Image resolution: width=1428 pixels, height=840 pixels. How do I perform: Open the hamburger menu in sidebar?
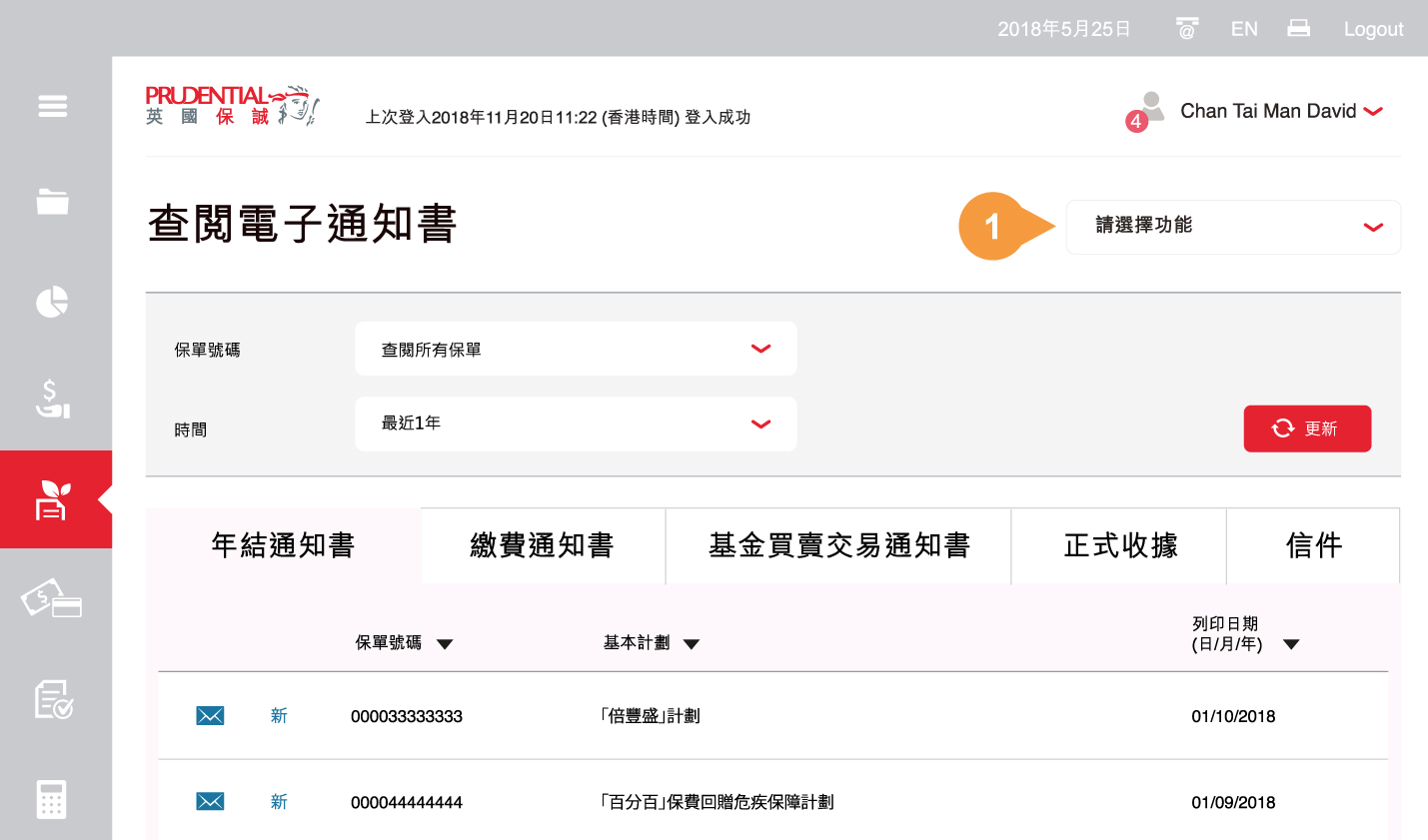pyautogui.click(x=53, y=106)
